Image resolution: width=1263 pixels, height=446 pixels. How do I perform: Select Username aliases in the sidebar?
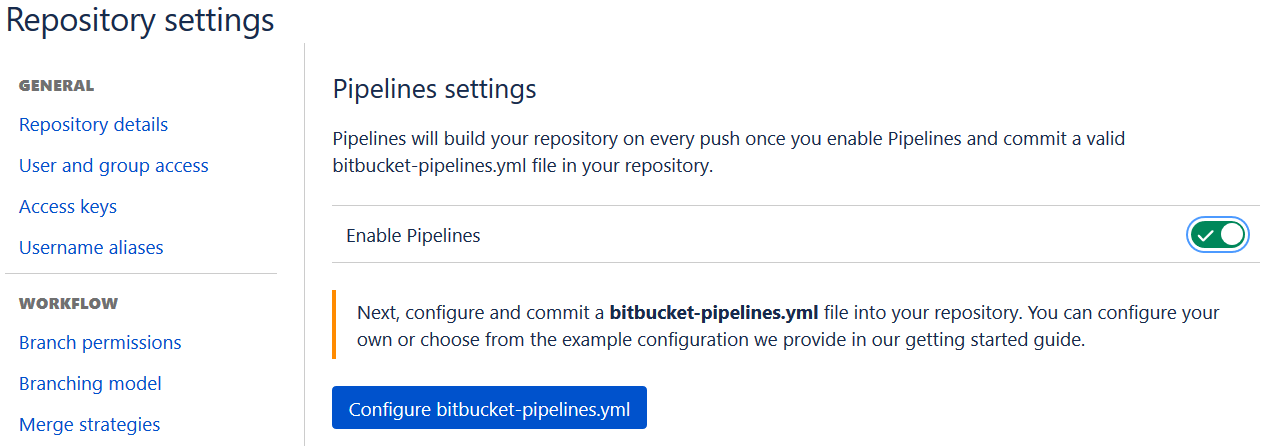(x=91, y=248)
